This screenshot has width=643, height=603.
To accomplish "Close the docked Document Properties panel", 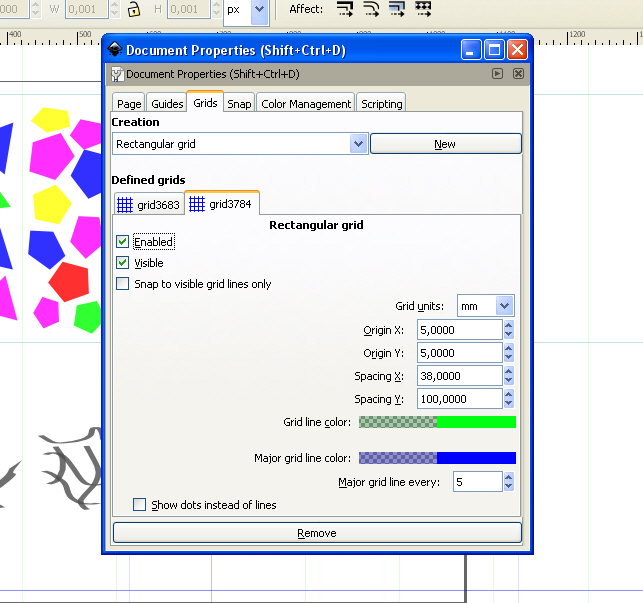I will [x=518, y=74].
